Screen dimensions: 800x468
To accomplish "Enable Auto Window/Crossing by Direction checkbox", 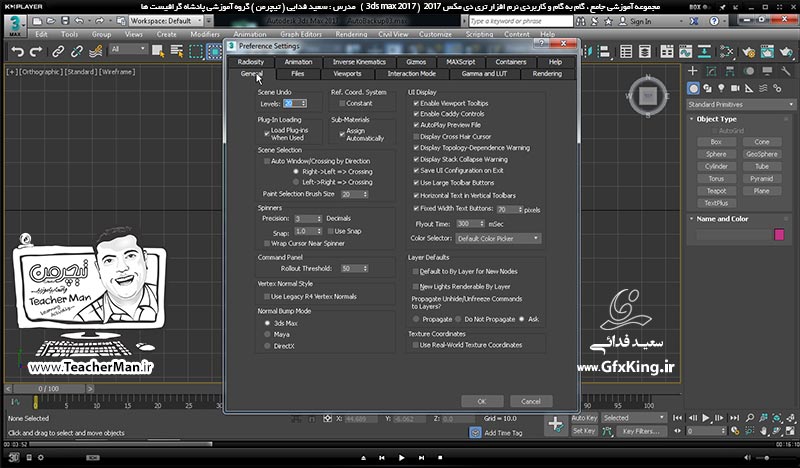I will click(266, 161).
